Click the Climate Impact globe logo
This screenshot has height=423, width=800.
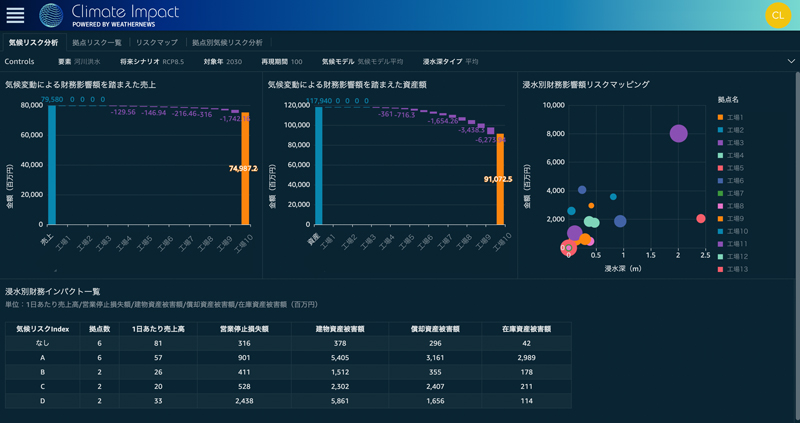click(51, 15)
